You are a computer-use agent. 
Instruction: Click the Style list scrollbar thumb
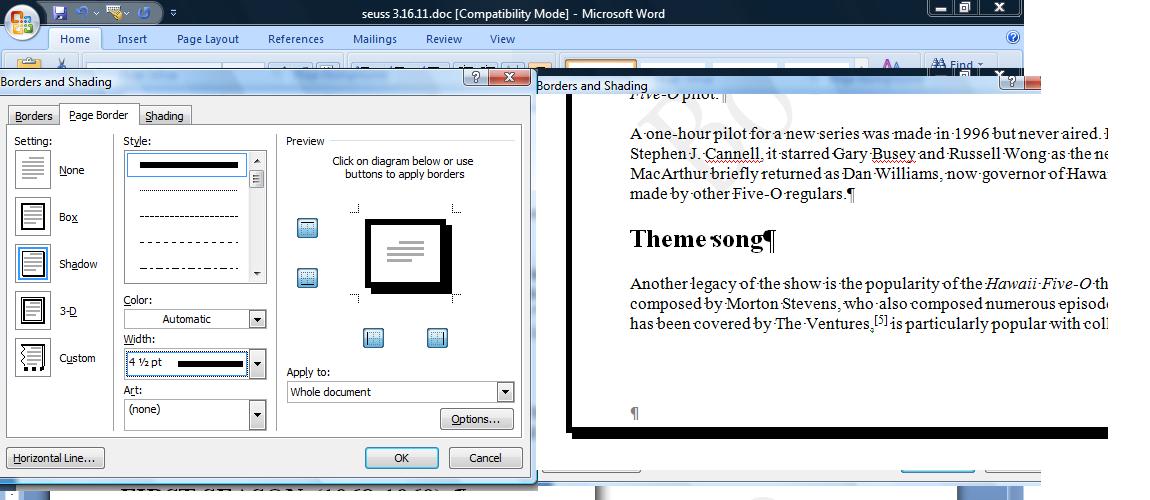[257, 179]
